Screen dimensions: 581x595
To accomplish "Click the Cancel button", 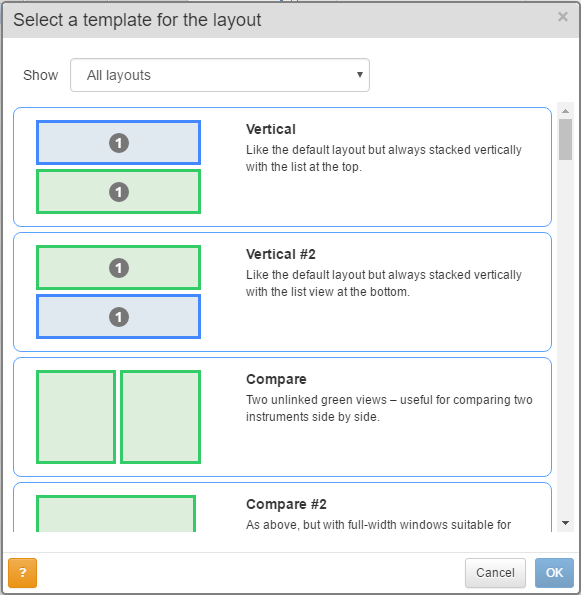I will 495,572.
